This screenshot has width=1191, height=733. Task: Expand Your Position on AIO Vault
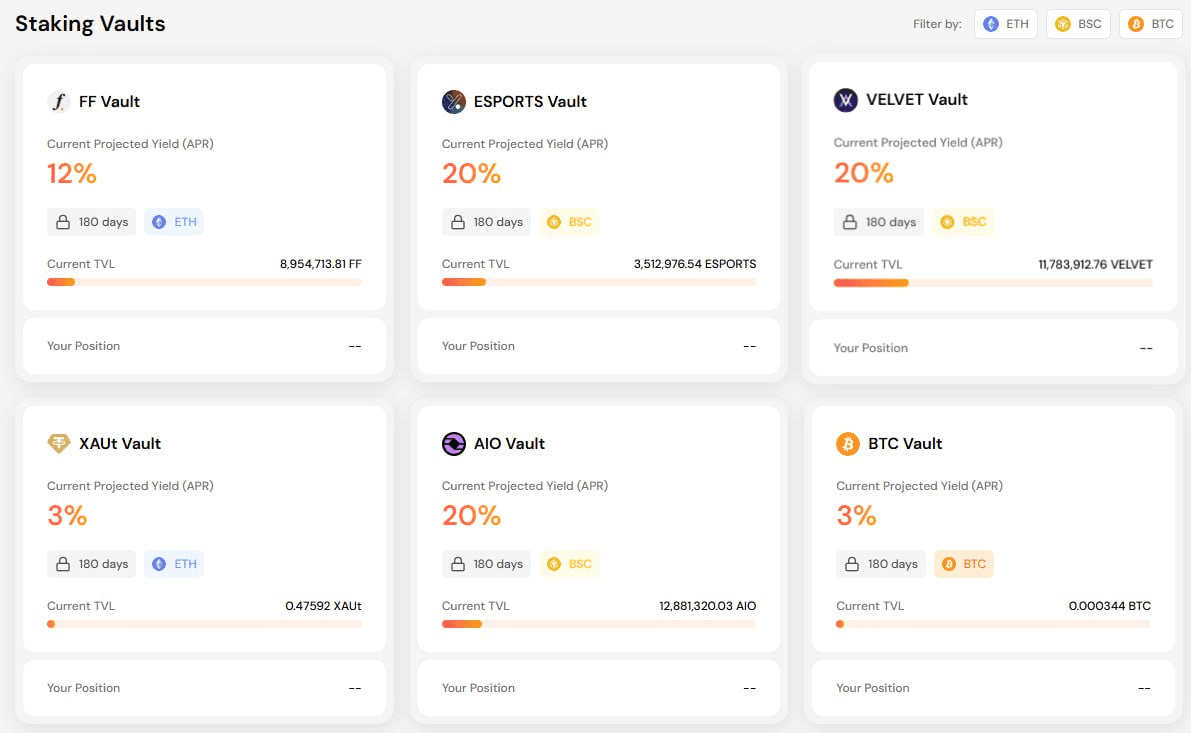[597, 687]
